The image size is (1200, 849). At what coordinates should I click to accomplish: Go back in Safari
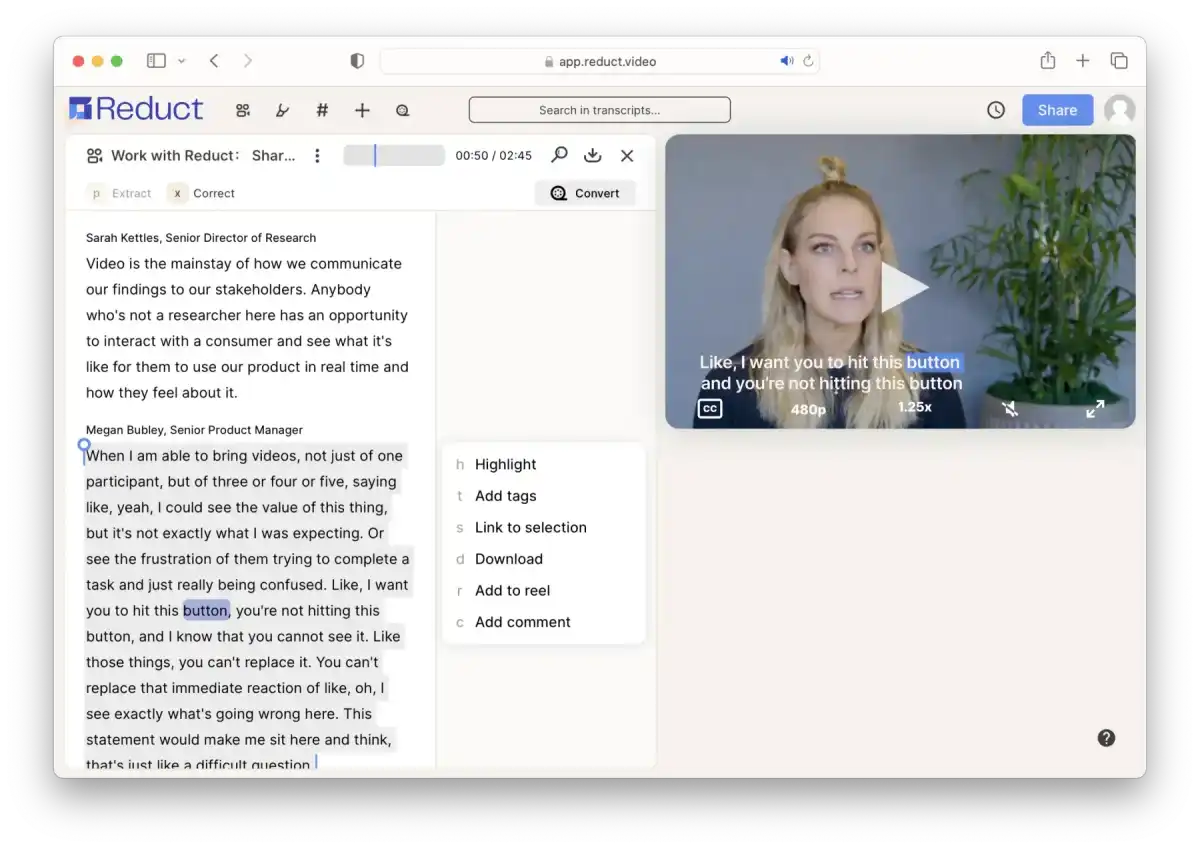click(214, 61)
